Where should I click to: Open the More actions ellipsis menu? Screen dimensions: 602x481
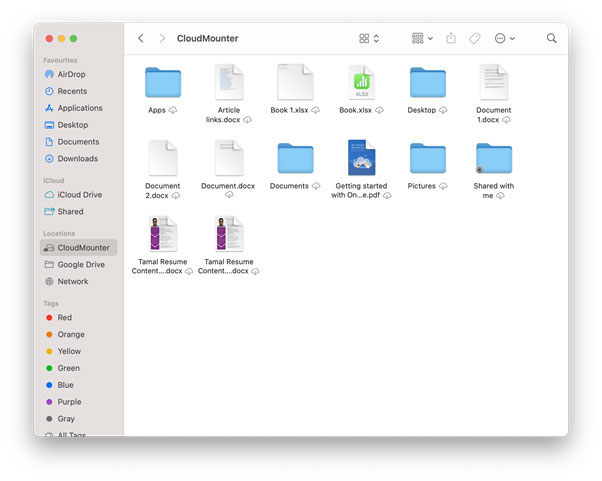505,39
